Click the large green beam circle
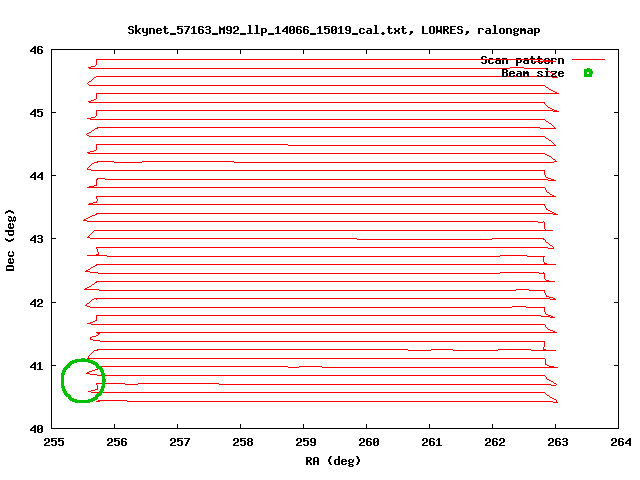This screenshot has width=640, height=480. coord(83,380)
